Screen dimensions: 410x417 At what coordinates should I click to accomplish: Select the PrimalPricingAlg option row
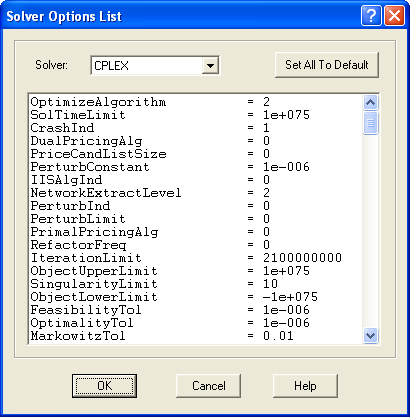tap(196, 232)
